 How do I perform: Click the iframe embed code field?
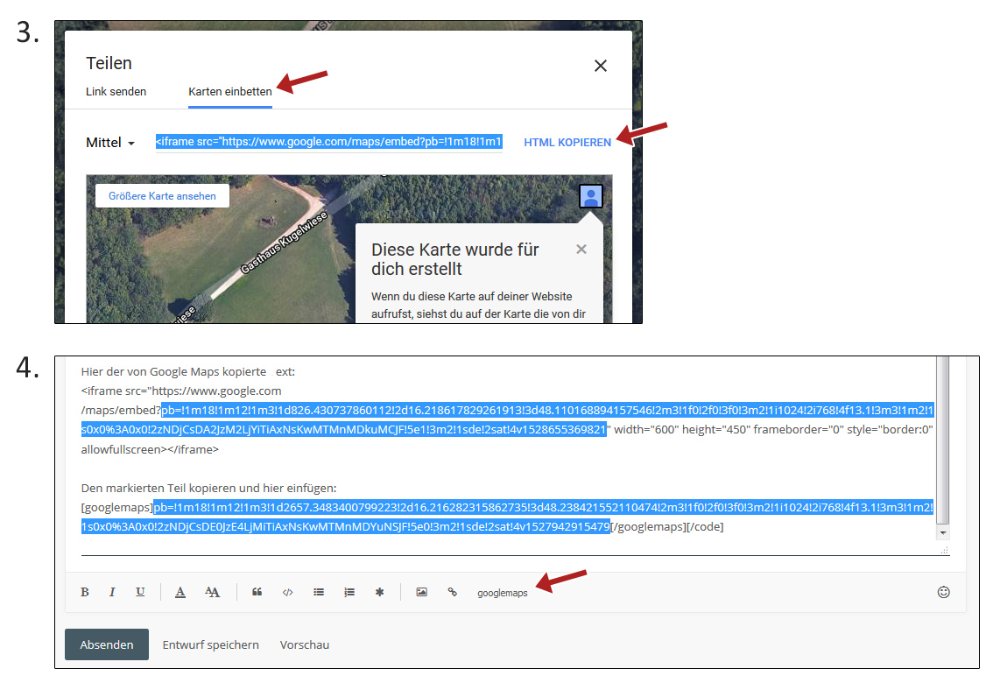coord(328,142)
